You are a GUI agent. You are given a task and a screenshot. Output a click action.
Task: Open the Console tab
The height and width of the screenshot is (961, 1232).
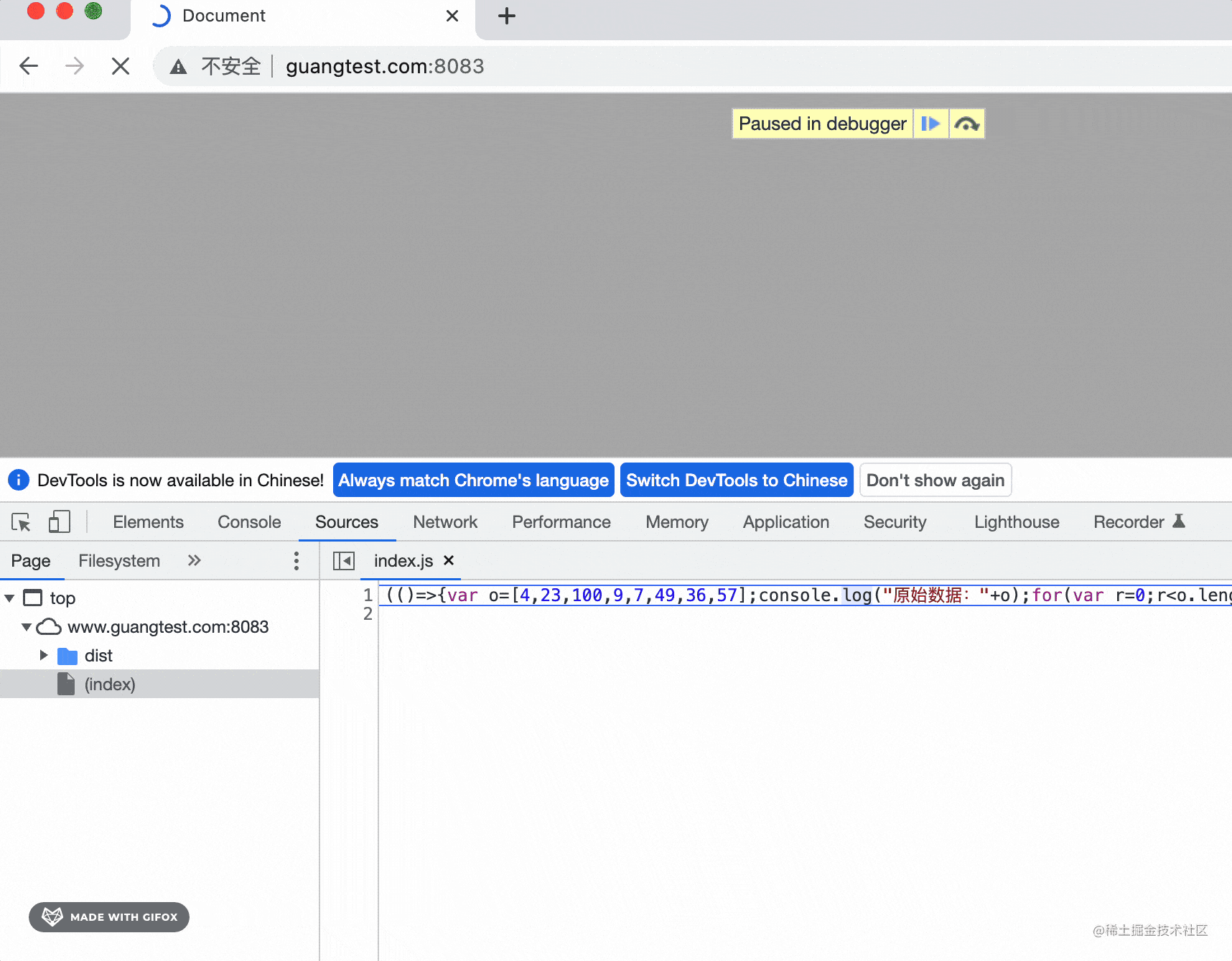(249, 522)
